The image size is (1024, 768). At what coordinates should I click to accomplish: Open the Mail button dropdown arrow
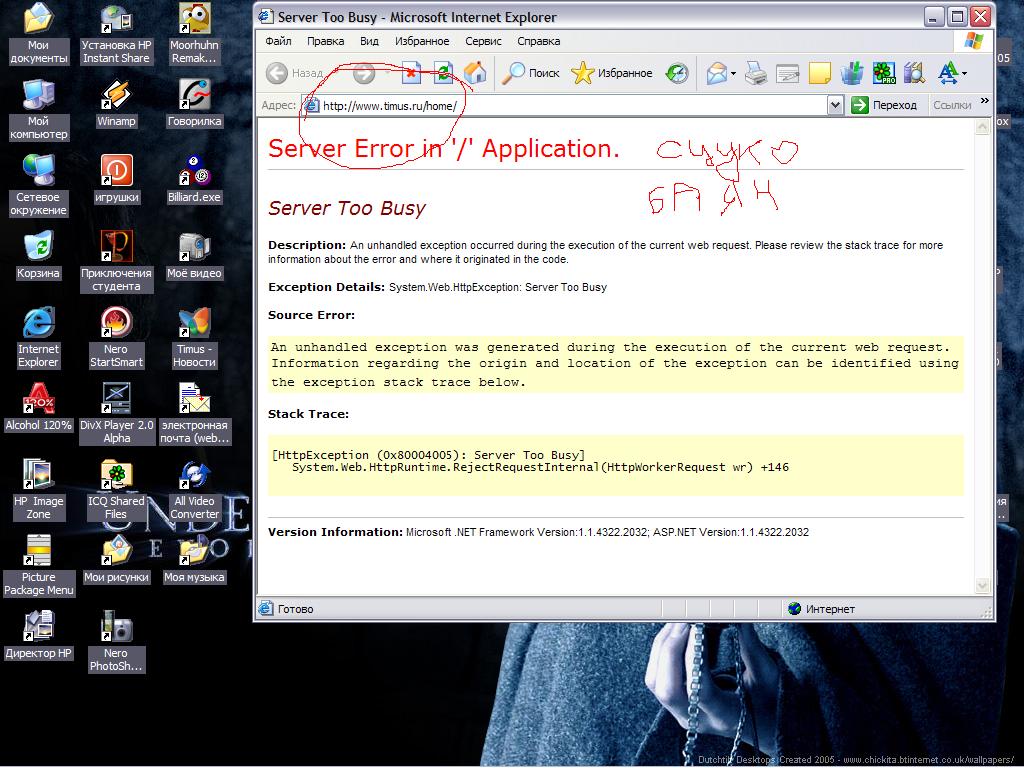tap(733, 73)
